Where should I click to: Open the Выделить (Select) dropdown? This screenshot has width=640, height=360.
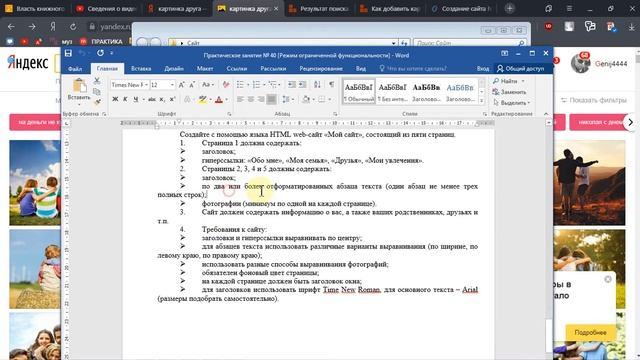click(x=512, y=103)
